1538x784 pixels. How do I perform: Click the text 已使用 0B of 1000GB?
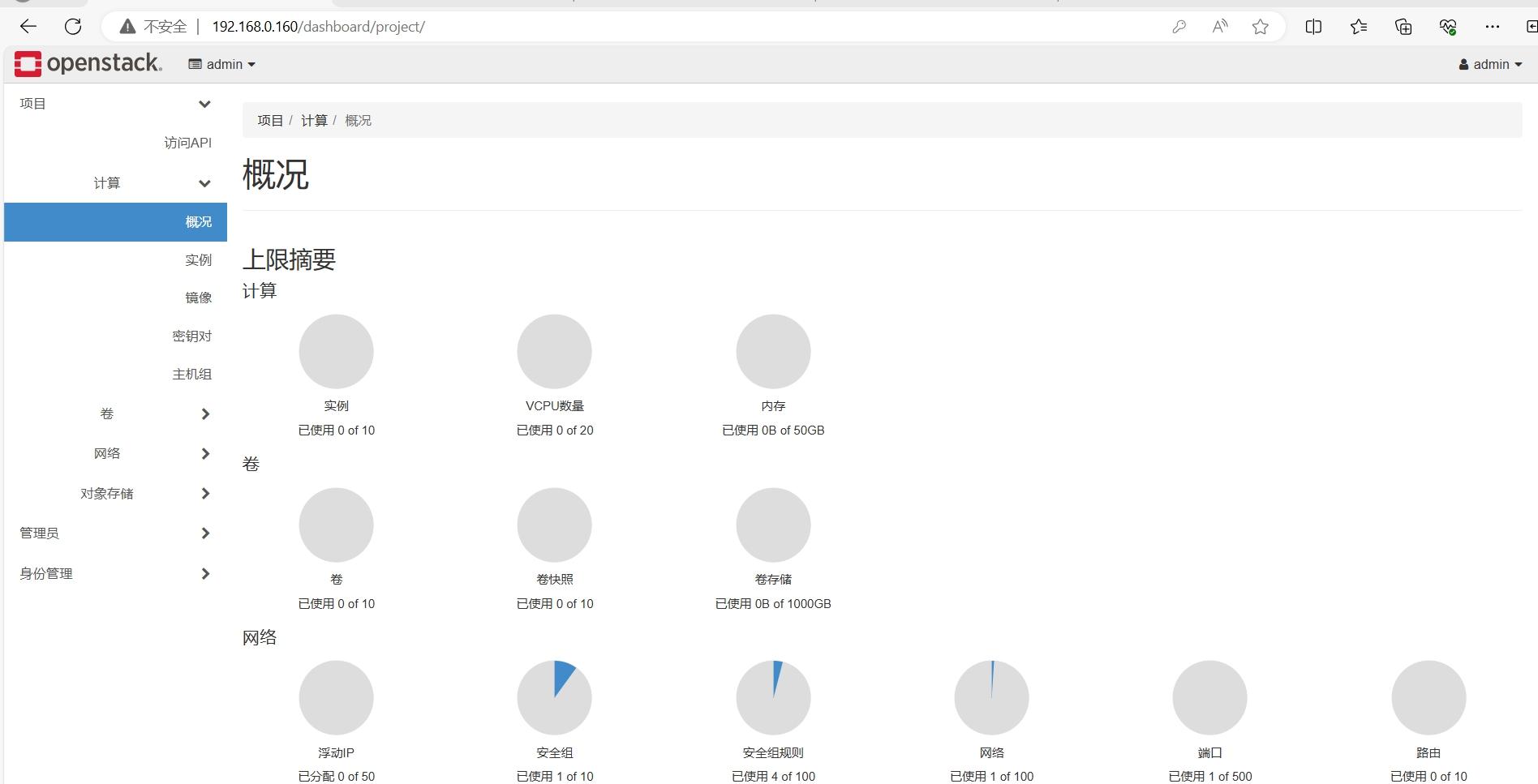coord(773,604)
